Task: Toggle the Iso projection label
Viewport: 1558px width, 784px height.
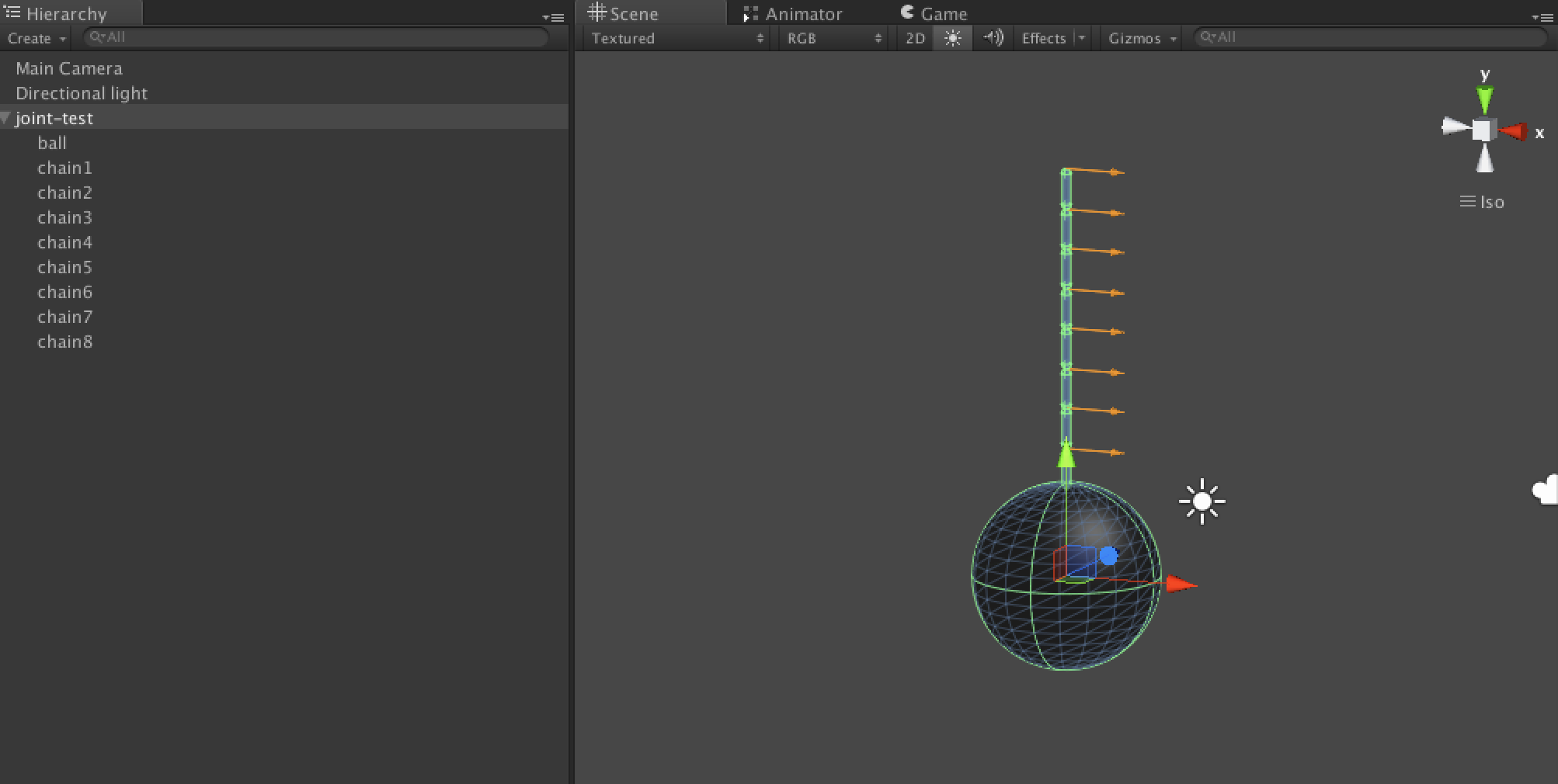Action: pos(1482,202)
